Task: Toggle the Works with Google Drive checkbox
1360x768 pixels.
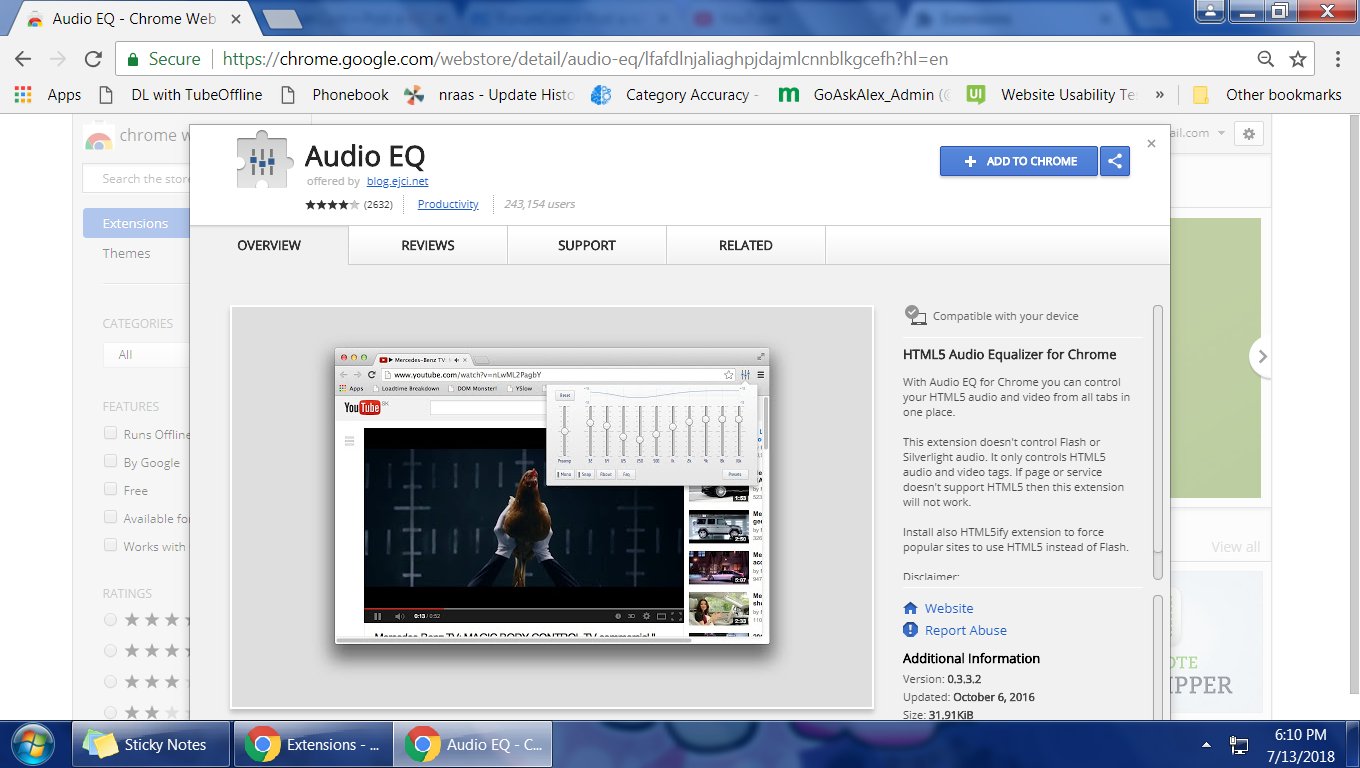Action: coord(111,545)
